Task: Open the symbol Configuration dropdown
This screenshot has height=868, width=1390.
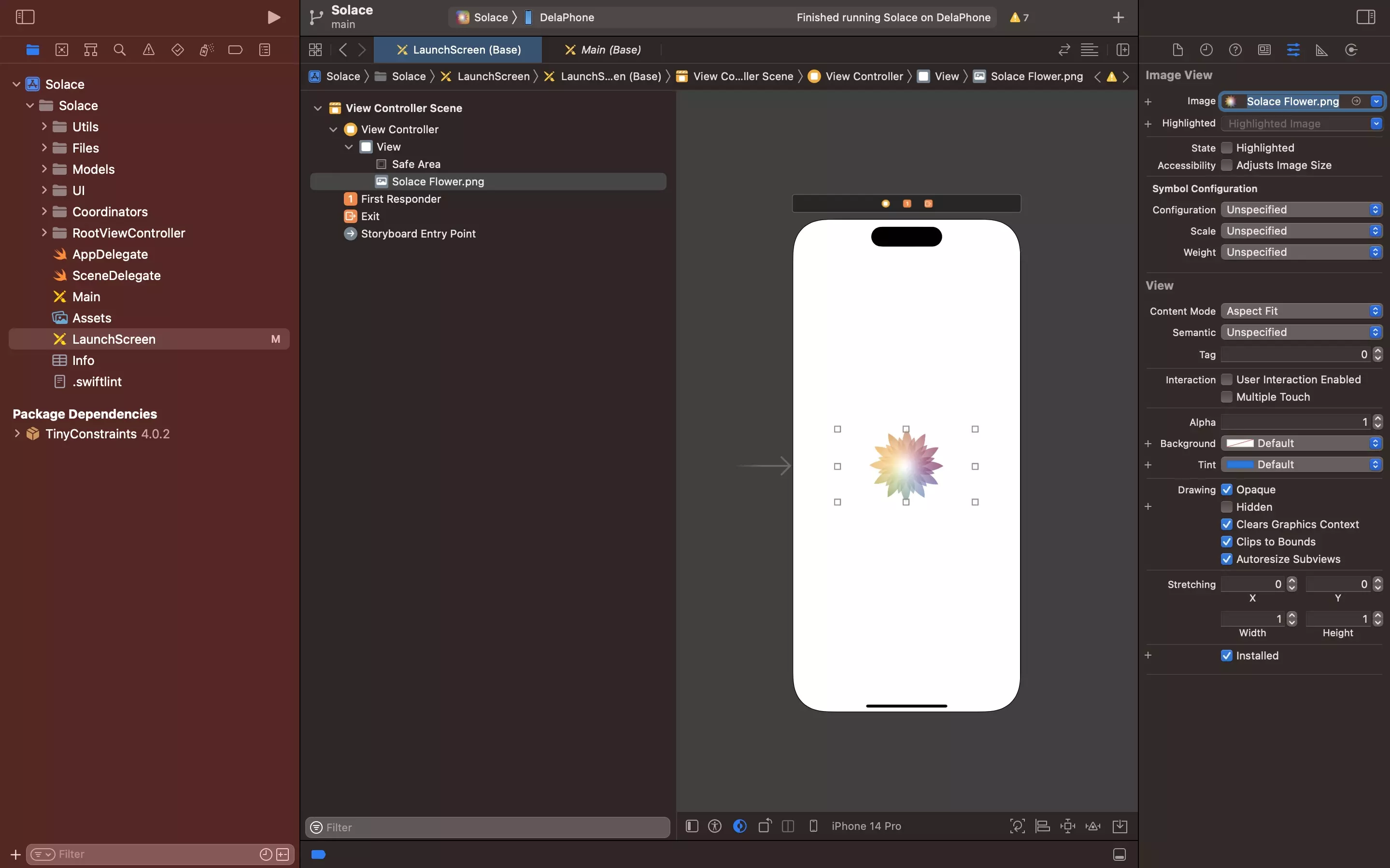Action: 1302,210
